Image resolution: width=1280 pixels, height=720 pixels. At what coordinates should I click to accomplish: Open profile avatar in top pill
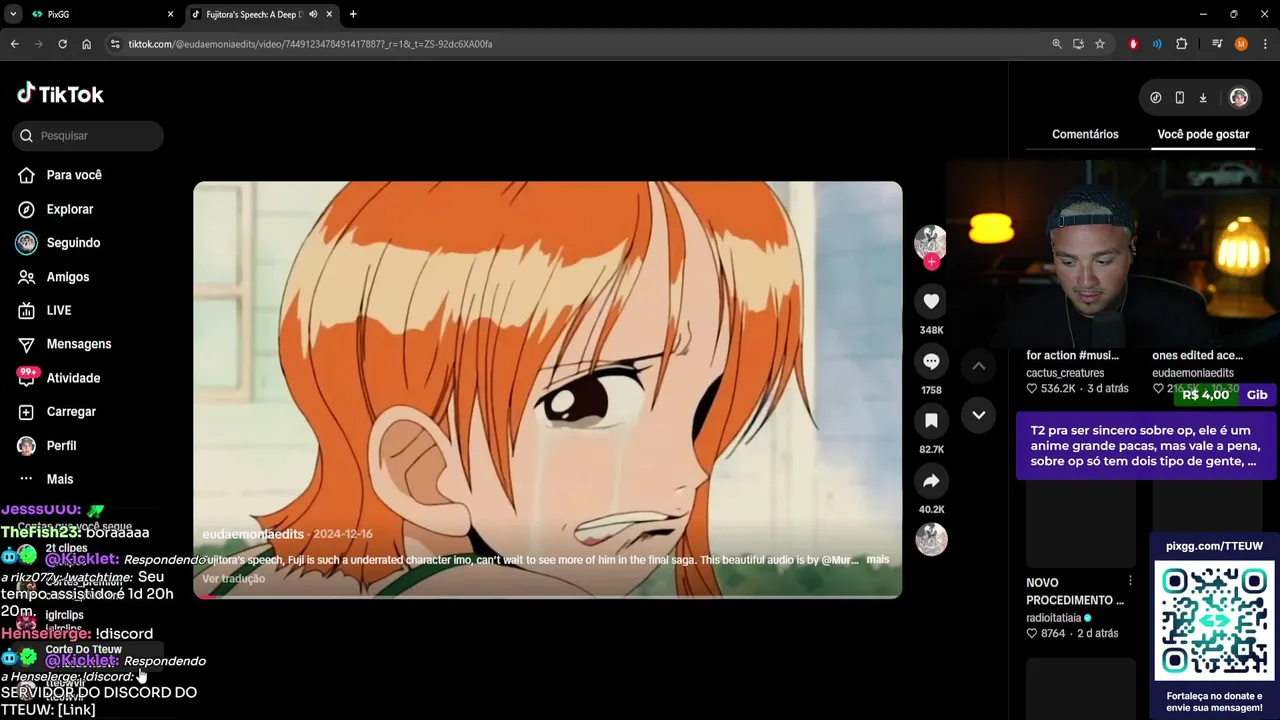coord(1239,98)
